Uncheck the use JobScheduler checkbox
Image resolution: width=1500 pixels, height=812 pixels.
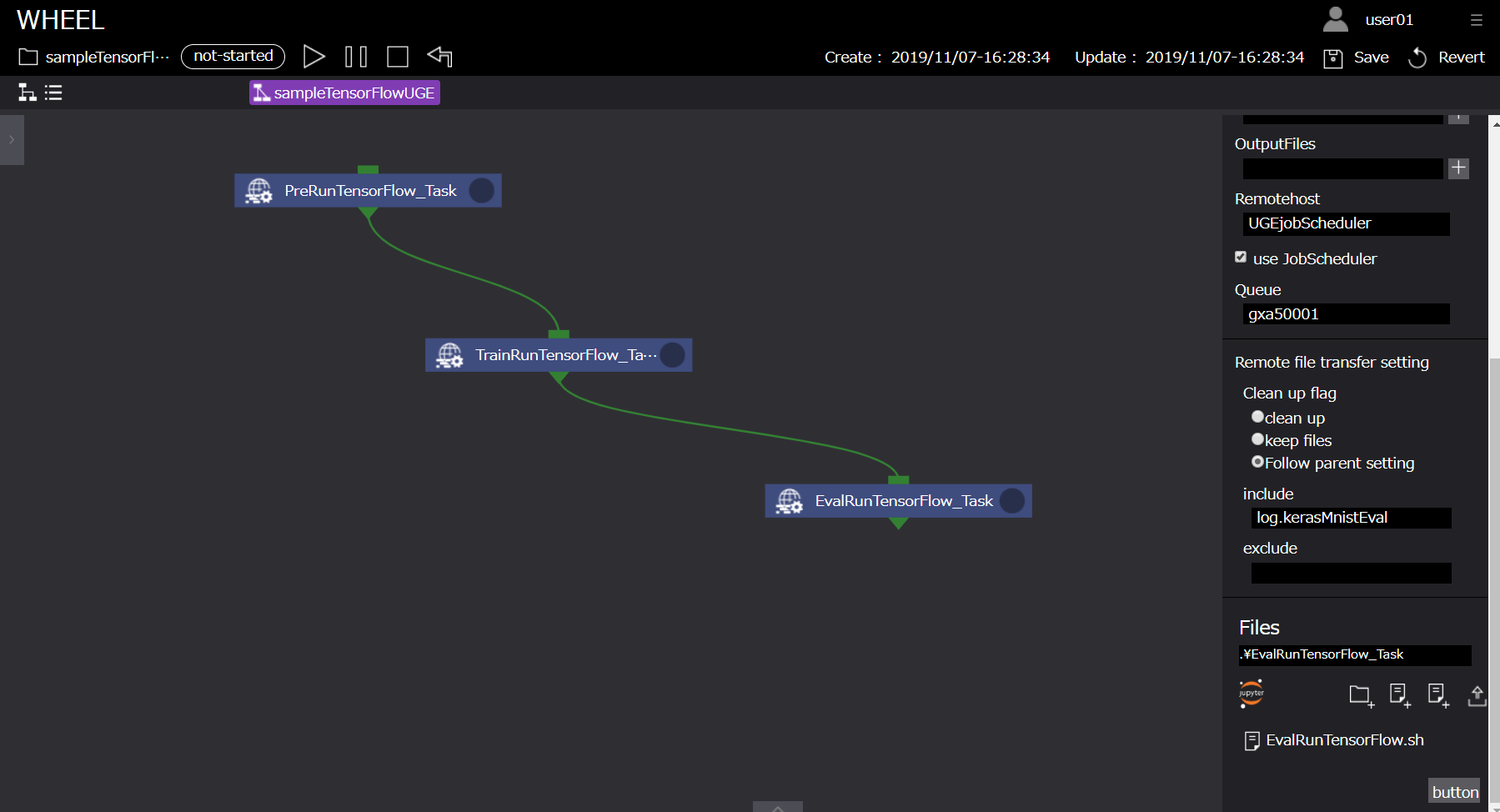pos(1241,258)
